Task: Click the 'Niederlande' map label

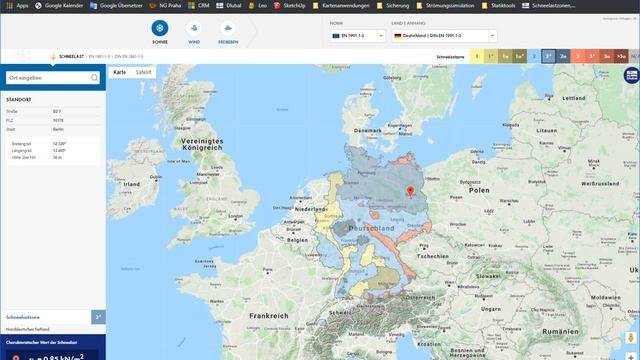Action: (311, 209)
